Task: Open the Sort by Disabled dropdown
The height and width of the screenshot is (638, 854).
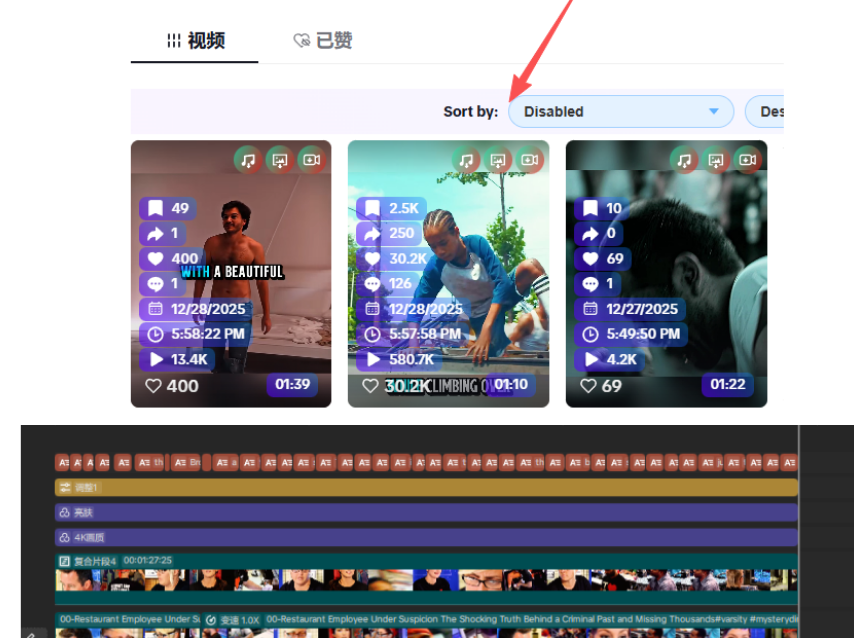Action: 620,112
